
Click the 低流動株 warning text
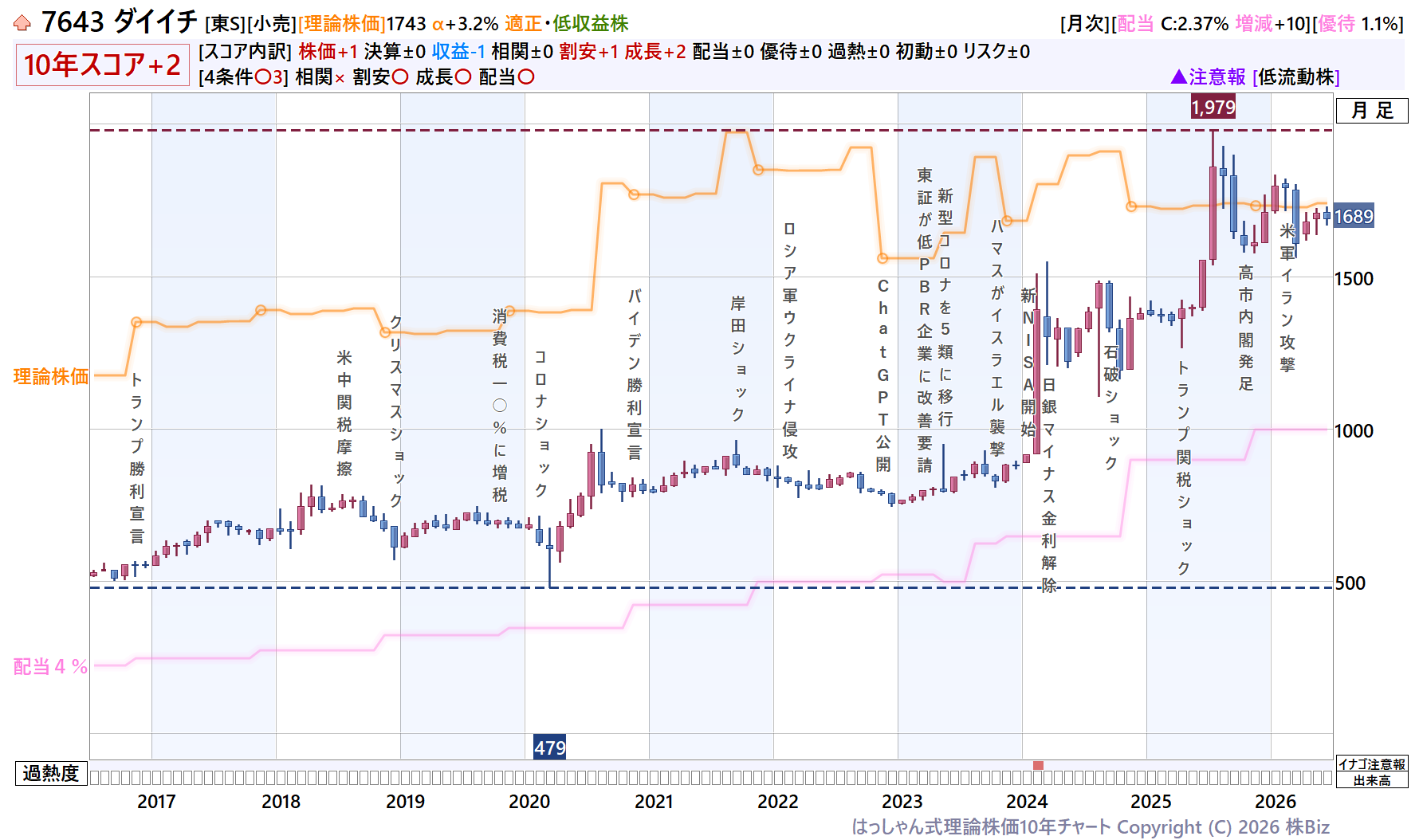click(x=1296, y=77)
